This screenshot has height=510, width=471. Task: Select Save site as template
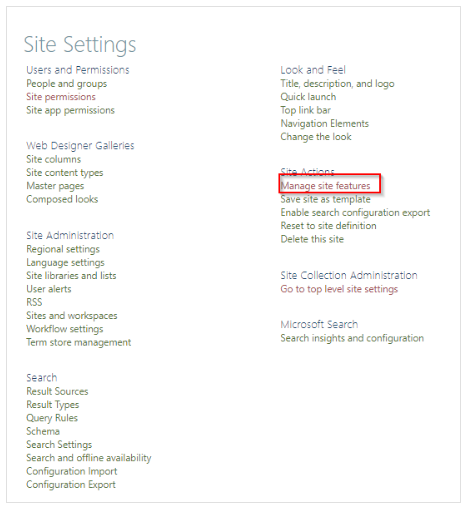point(325,199)
